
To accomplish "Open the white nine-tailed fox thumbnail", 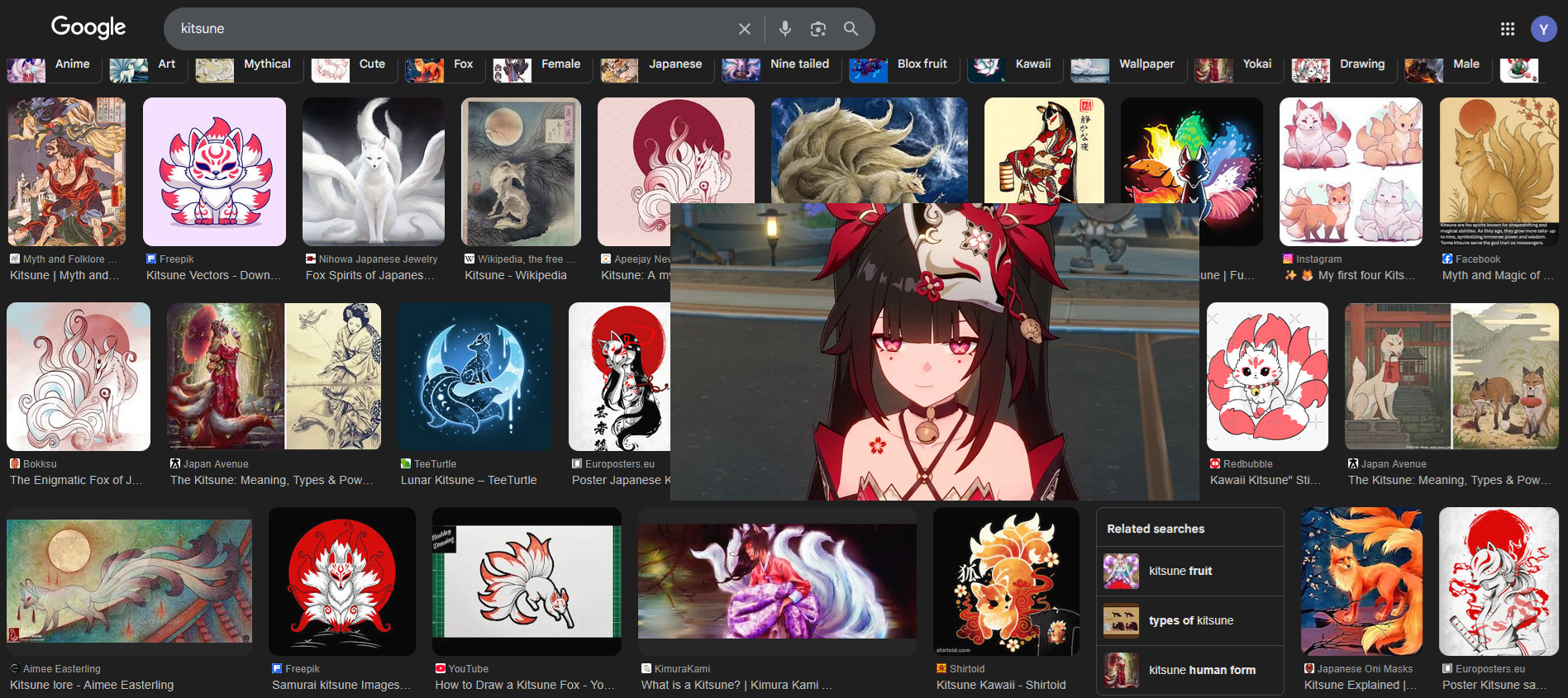I will point(374,172).
